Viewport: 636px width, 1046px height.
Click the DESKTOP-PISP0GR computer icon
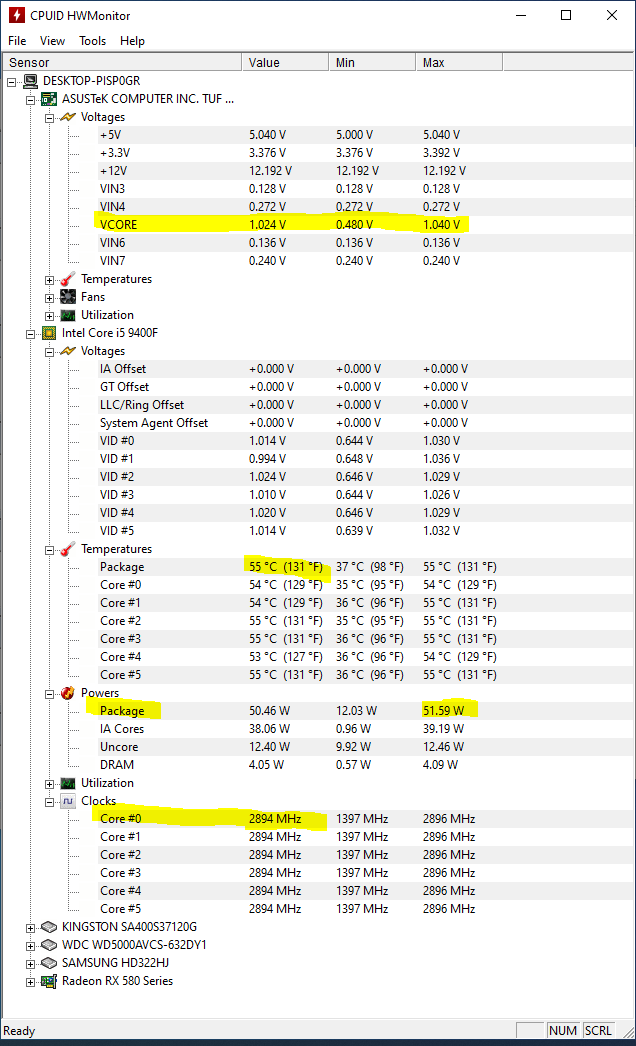(31, 81)
